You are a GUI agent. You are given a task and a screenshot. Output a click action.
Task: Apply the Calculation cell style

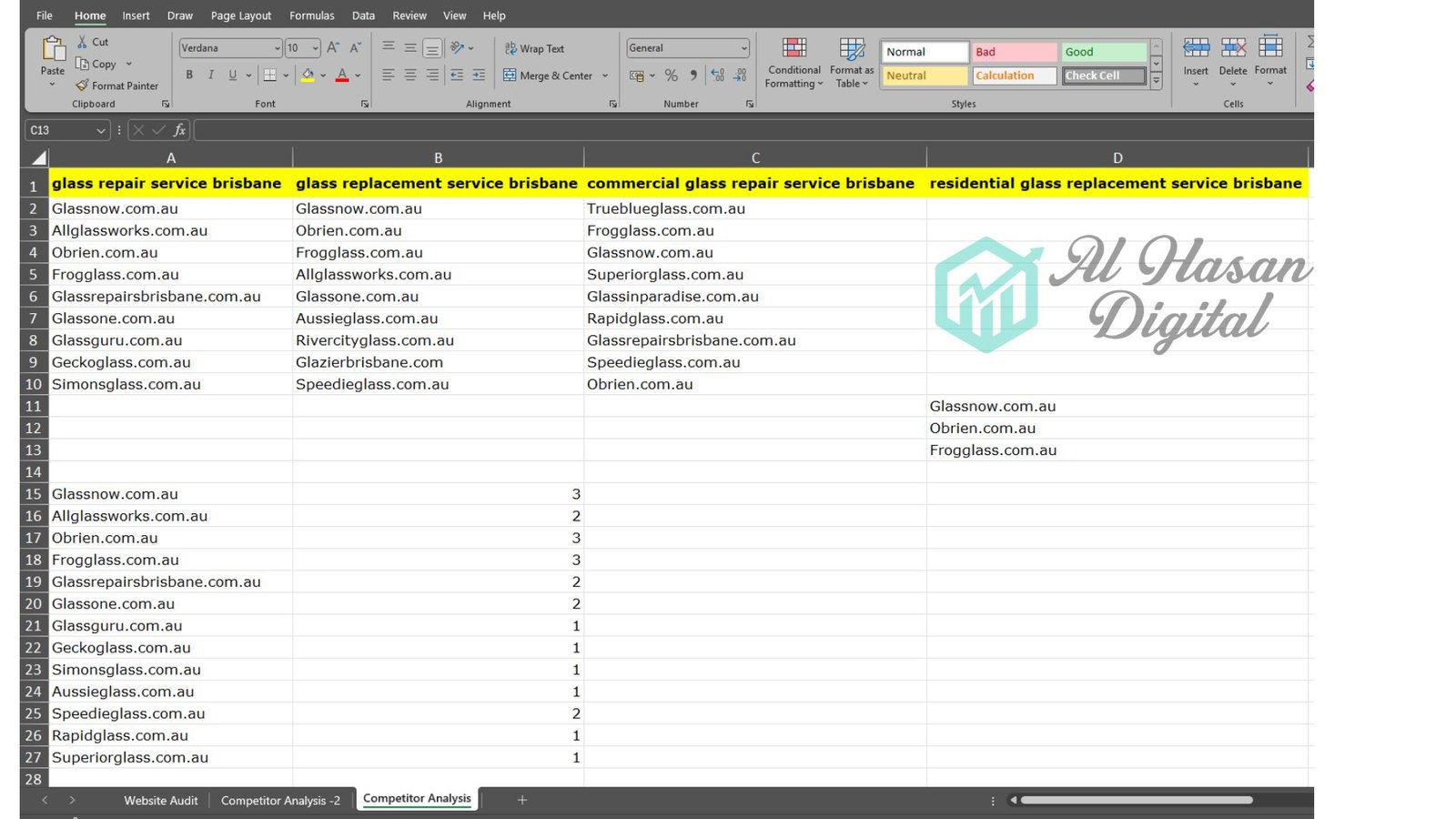1014,76
